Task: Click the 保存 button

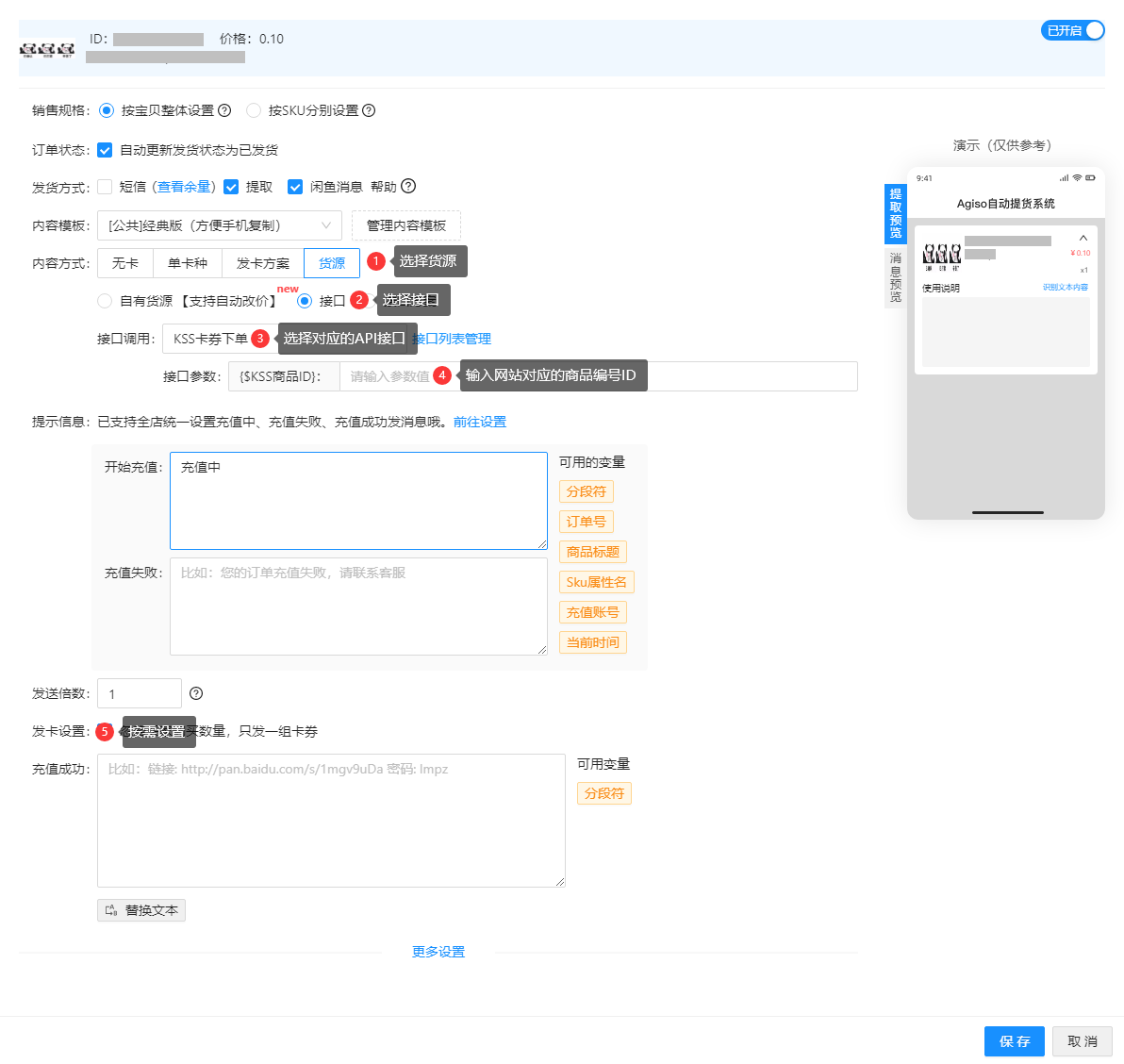Action: 1015,1041
